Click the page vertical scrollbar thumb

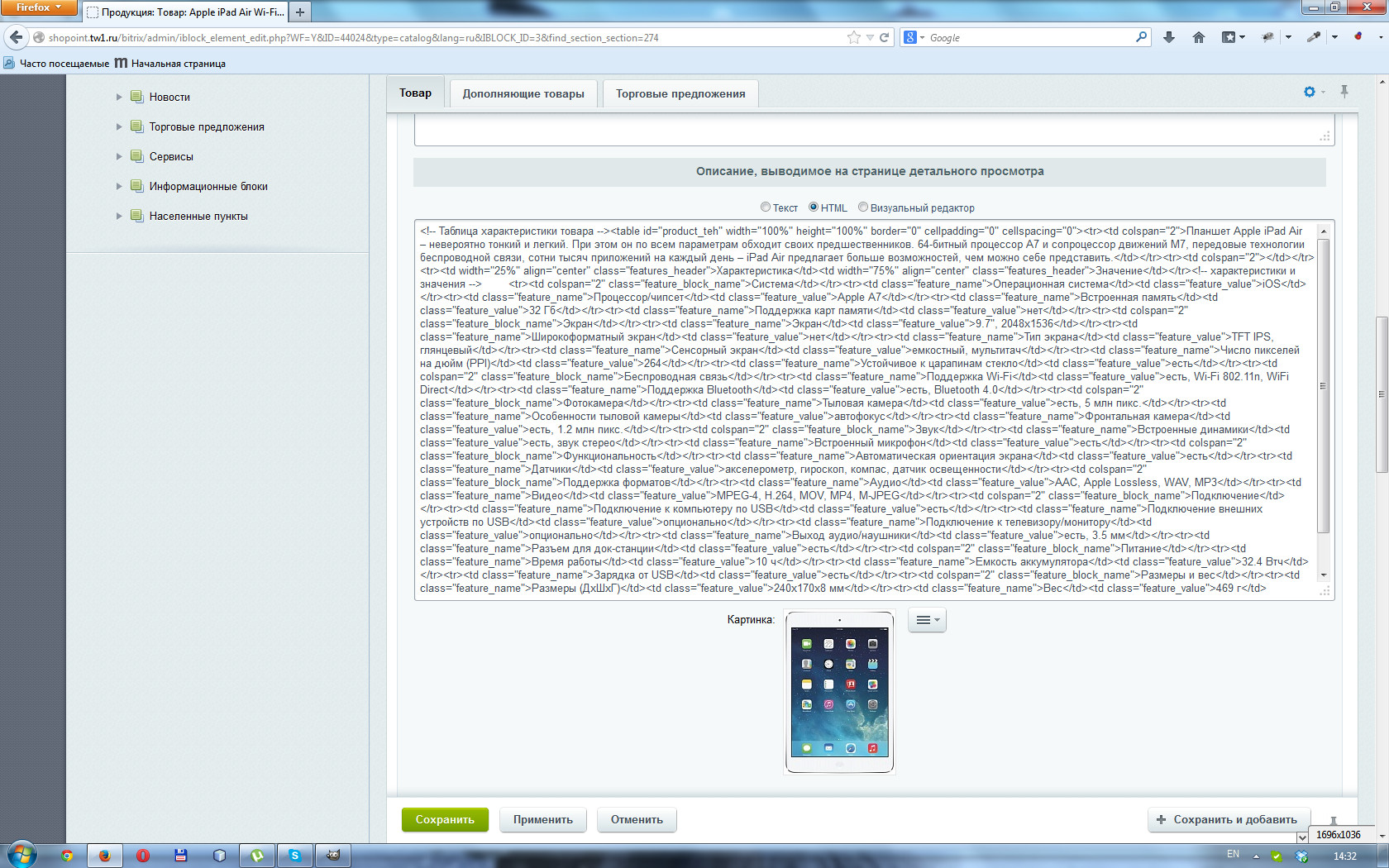1382,394
